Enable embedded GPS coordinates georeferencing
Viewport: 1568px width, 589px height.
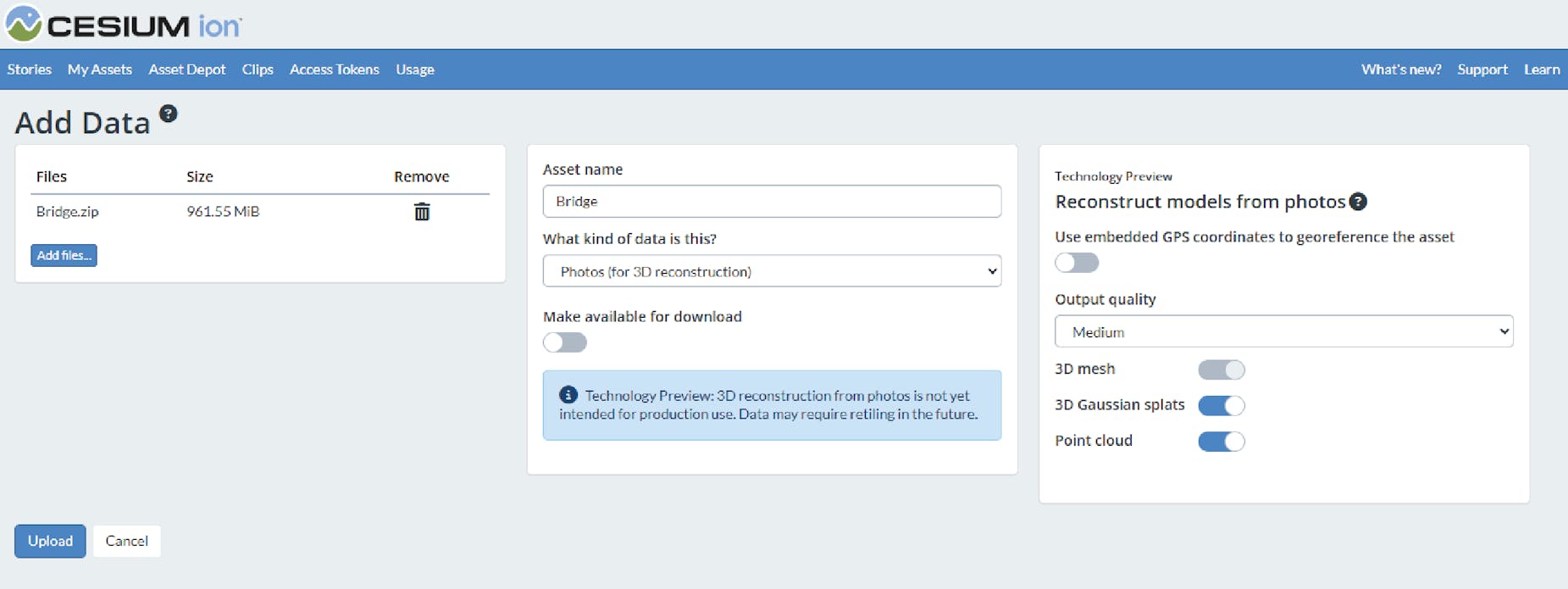[1077, 263]
